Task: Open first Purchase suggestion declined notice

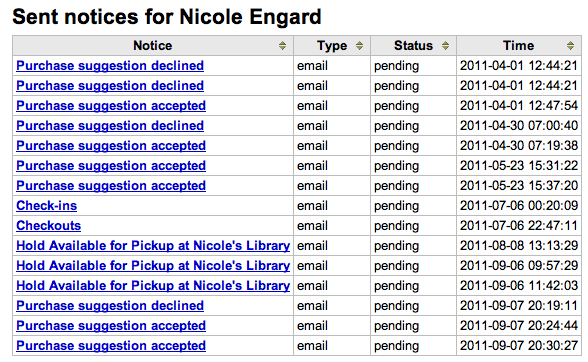Action: coord(110,66)
